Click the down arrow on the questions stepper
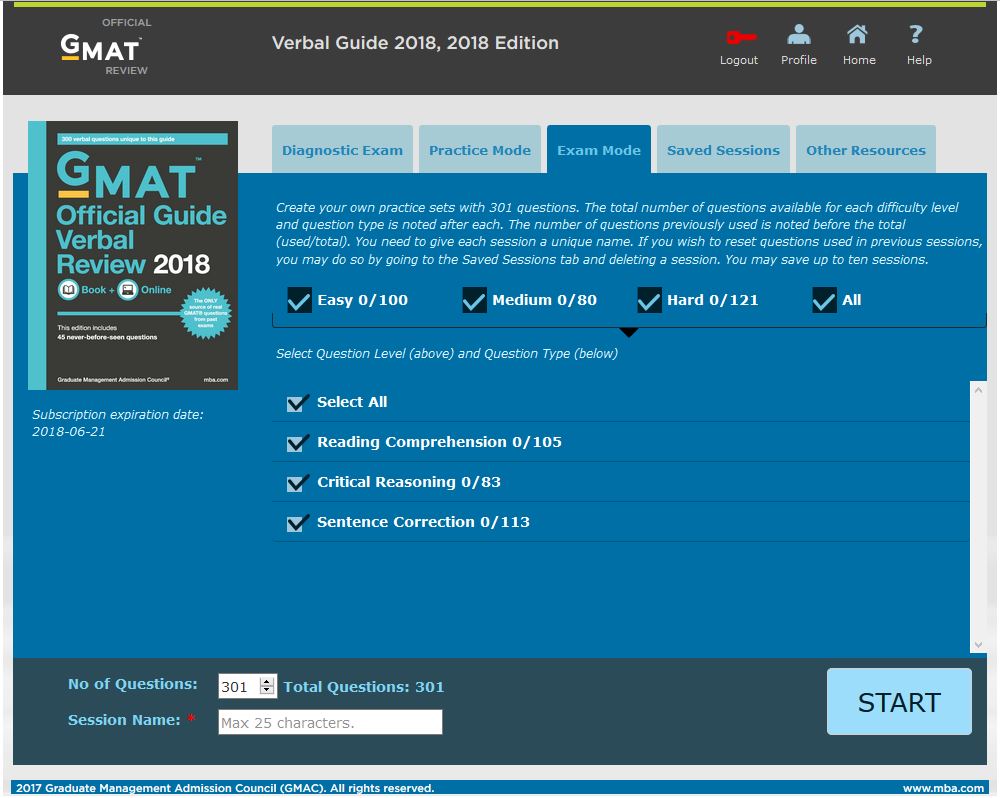 coord(266,689)
